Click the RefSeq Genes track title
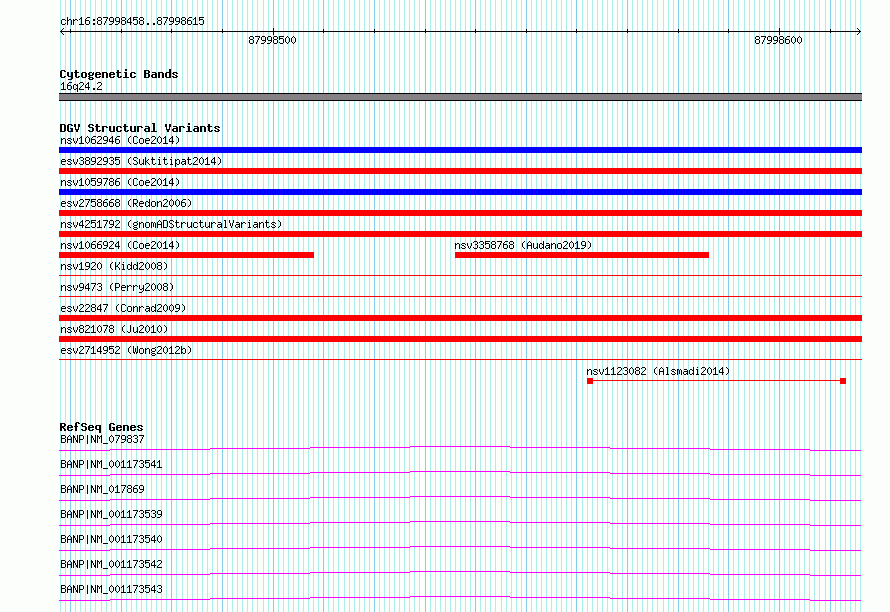 (101, 427)
